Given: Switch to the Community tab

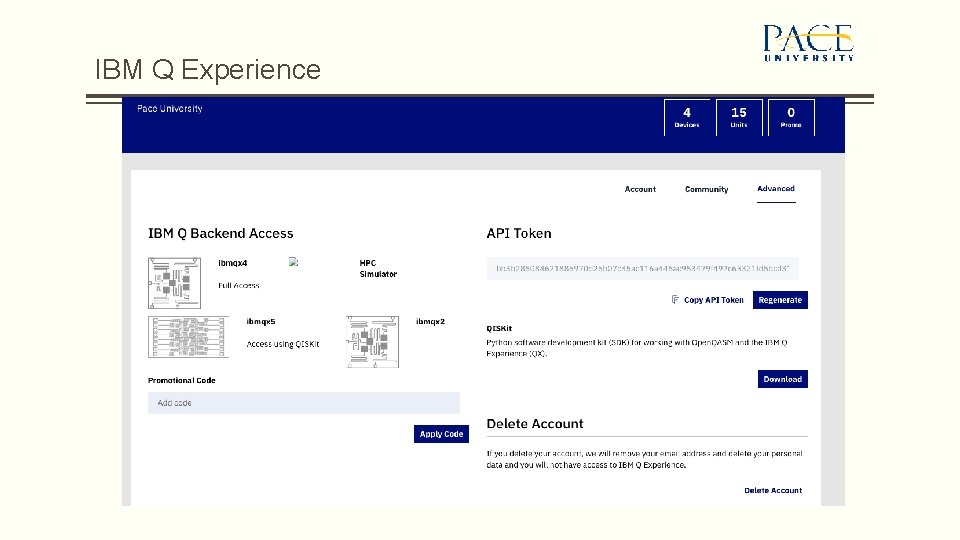Looking at the screenshot, I should [707, 189].
